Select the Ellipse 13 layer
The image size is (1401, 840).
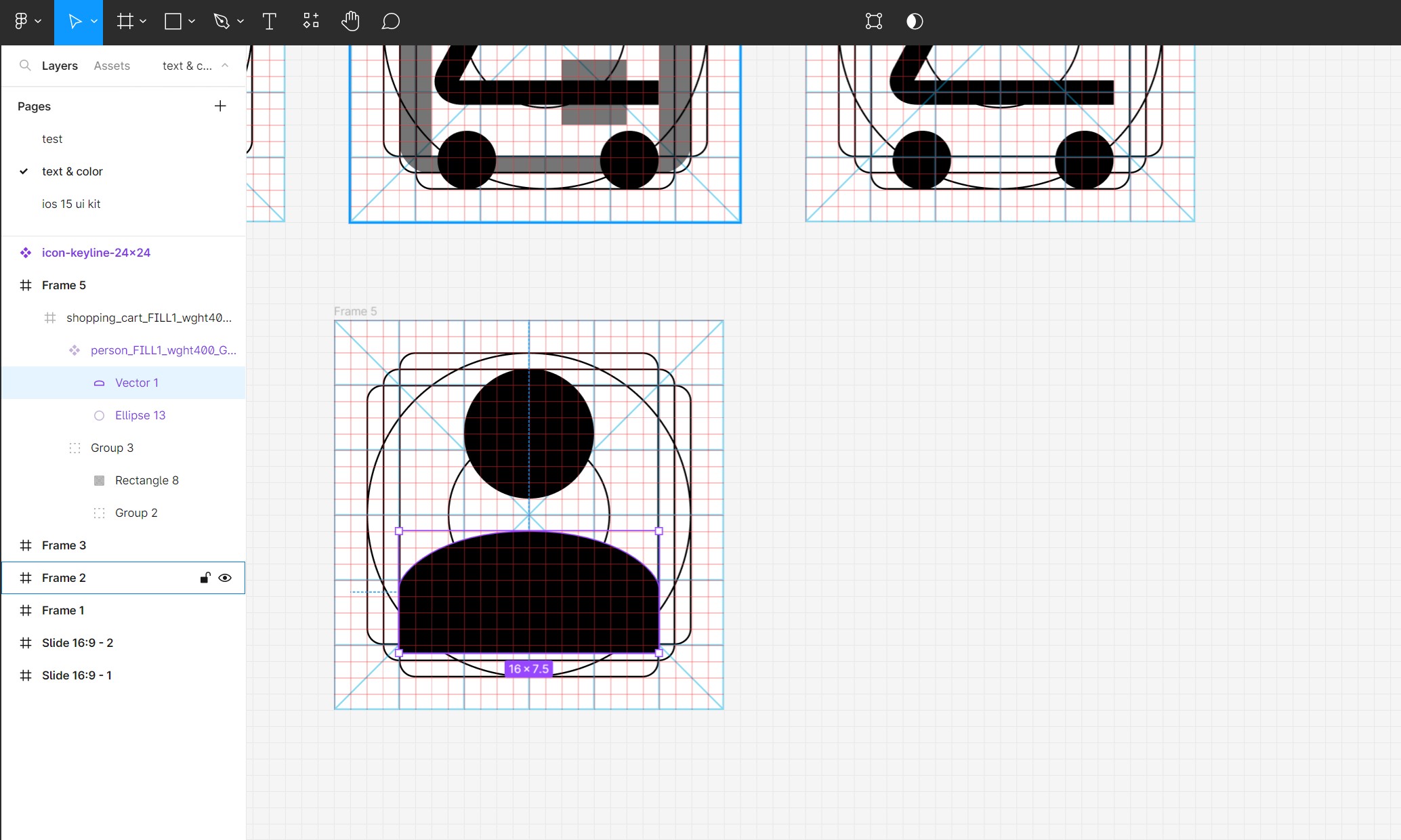pos(140,415)
